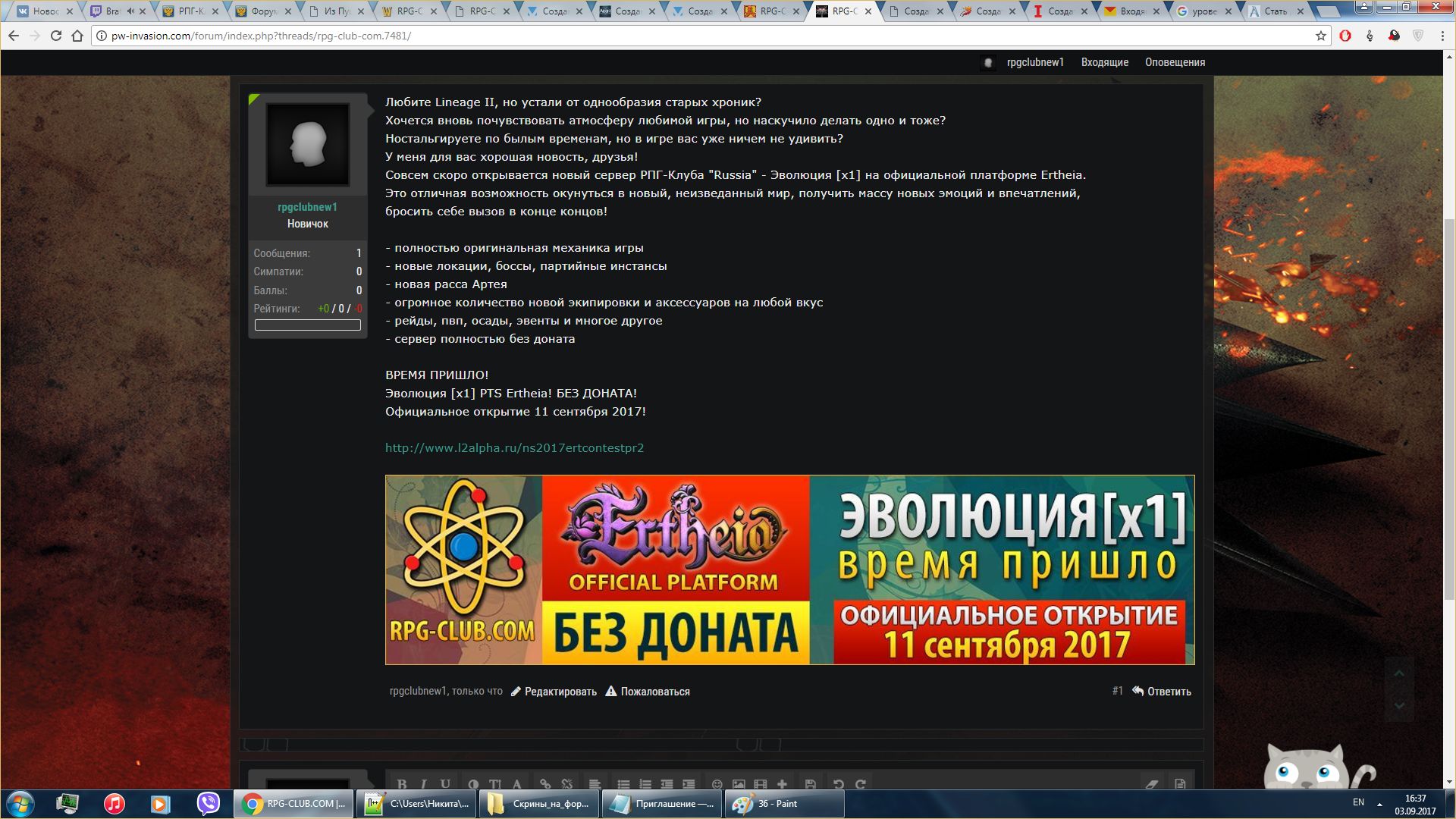View site information icon before URL
The width and height of the screenshot is (1456, 819).
[102, 36]
